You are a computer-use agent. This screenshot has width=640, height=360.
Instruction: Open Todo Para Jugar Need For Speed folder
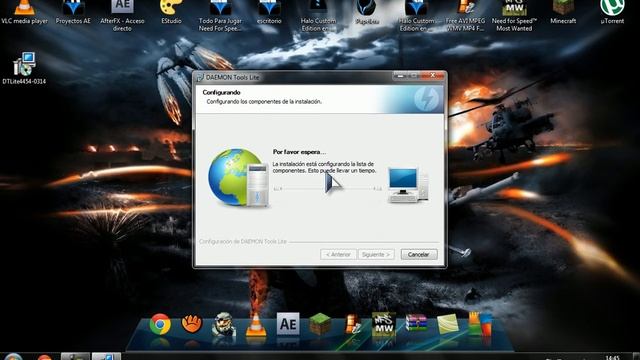tap(220, 15)
